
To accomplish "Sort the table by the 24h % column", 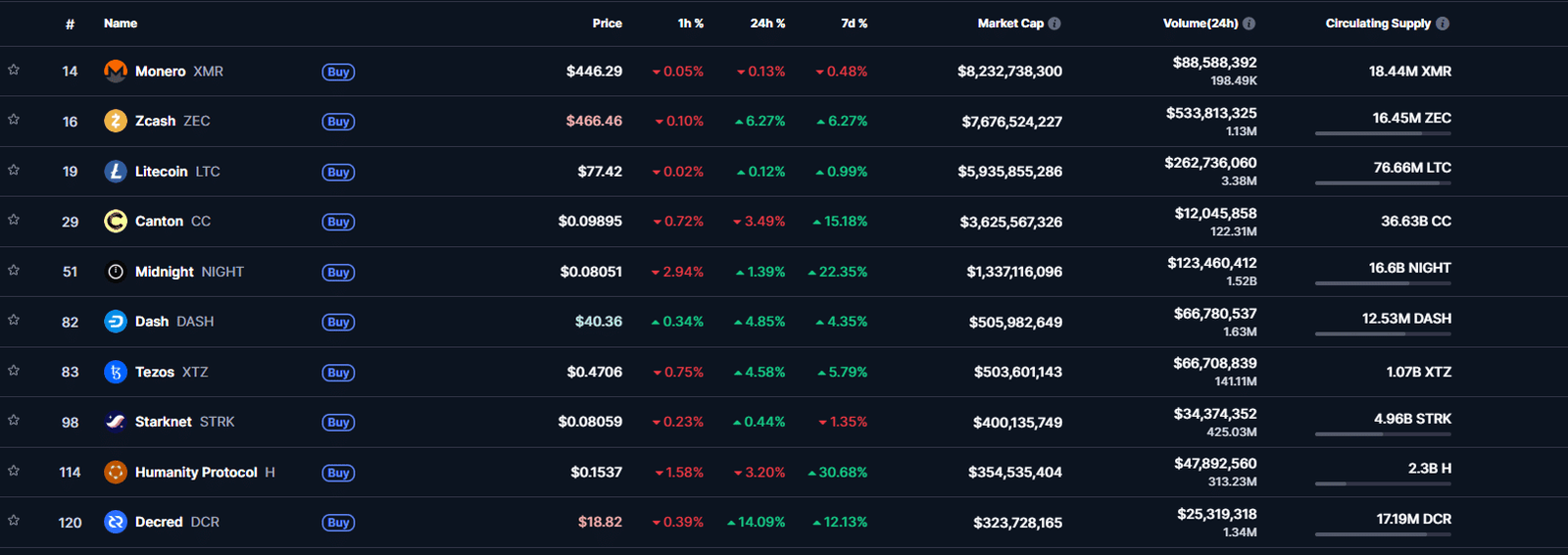I will click(767, 24).
